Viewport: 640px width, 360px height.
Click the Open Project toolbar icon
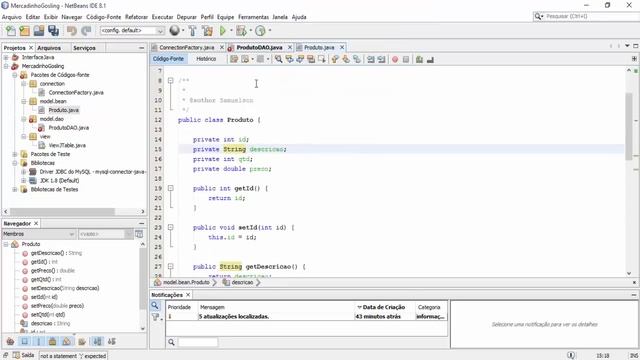39,31
